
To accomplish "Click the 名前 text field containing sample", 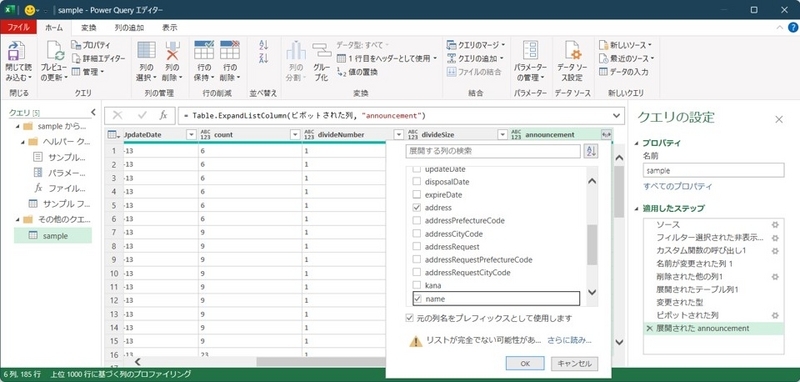I will coord(713,170).
